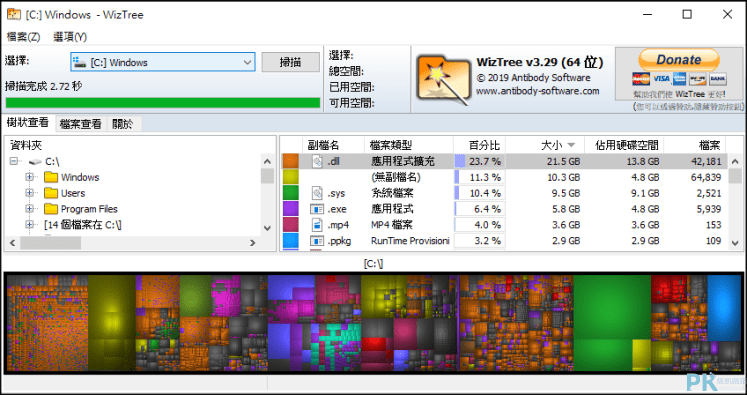The width and height of the screenshot is (747, 395).
Task: Select the purple .exe color swatch
Action: click(291, 209)
